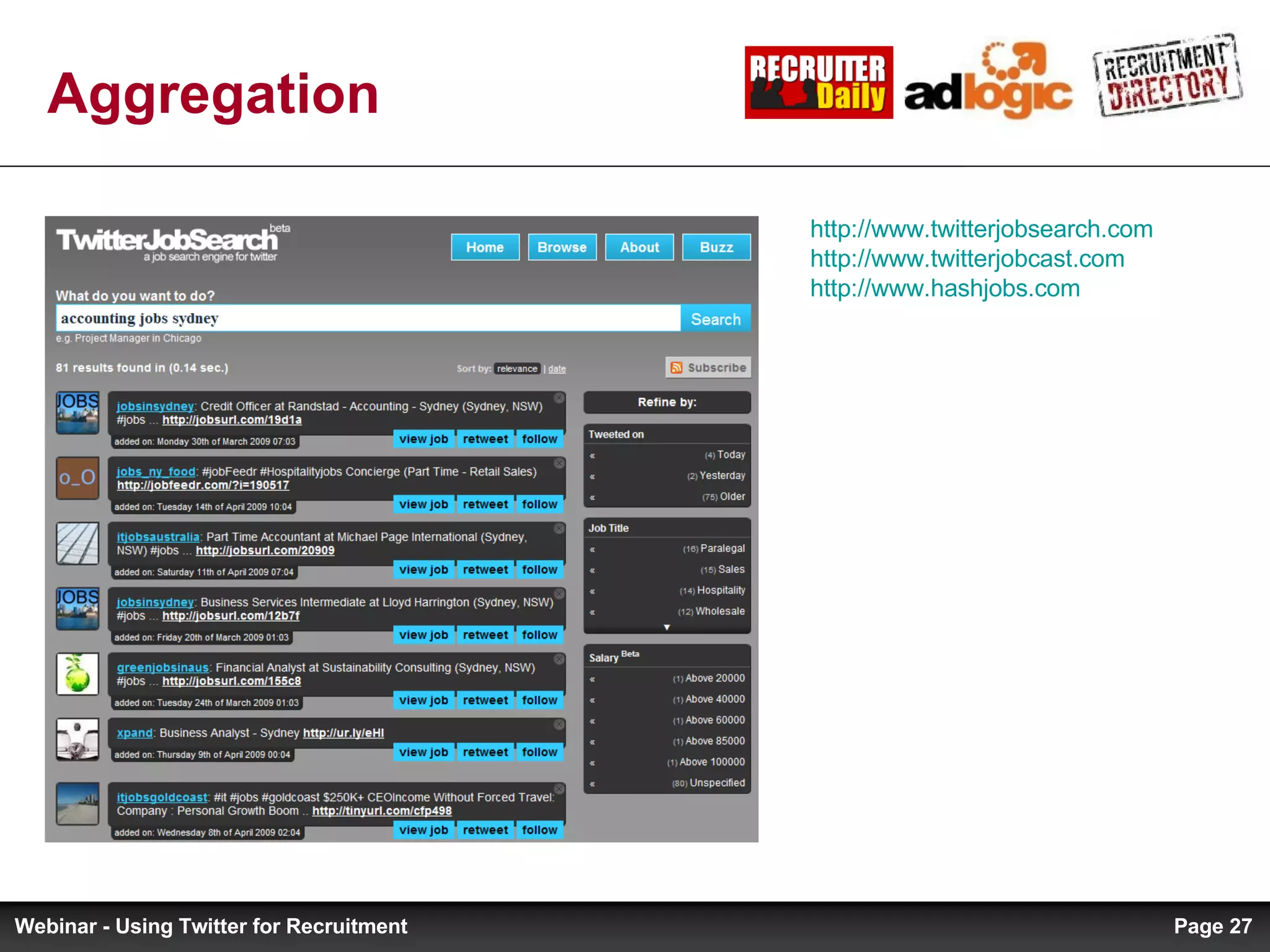This screenshot has height=952, width=1270.
Task: Dismiss the itjobsgoldcoast CEOIncome tweet
Action: (x=559, y=789)
